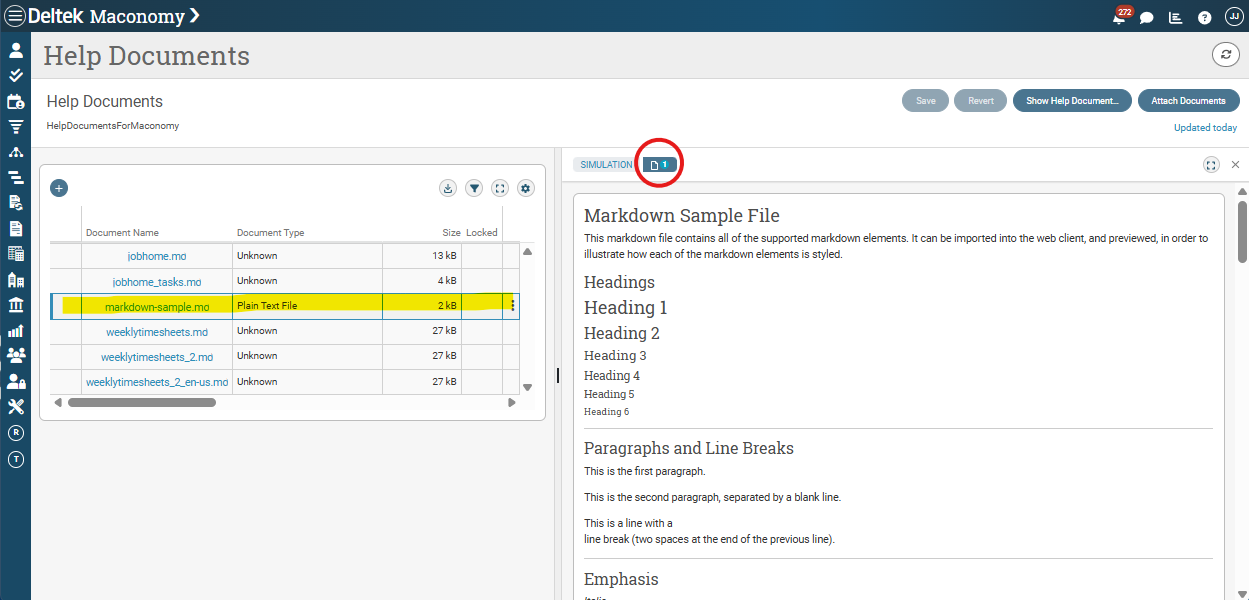1249x600 pixels.
Task: Add a new document row
Action: coord(59,188)
